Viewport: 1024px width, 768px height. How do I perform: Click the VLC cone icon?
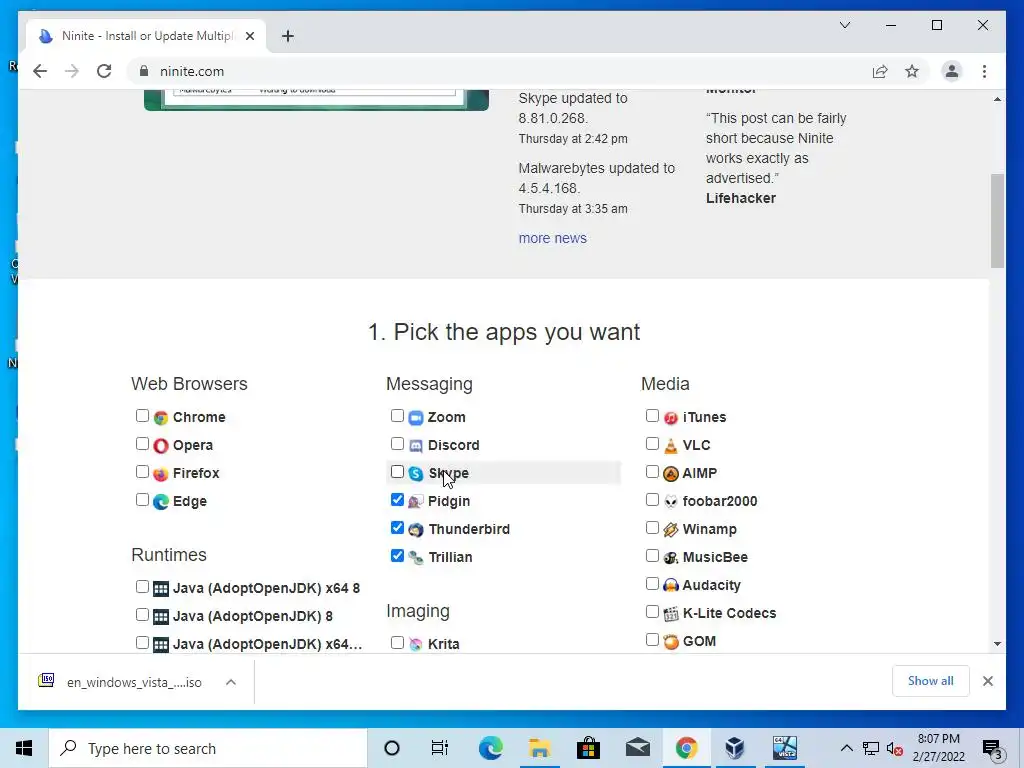pos(671,445)
